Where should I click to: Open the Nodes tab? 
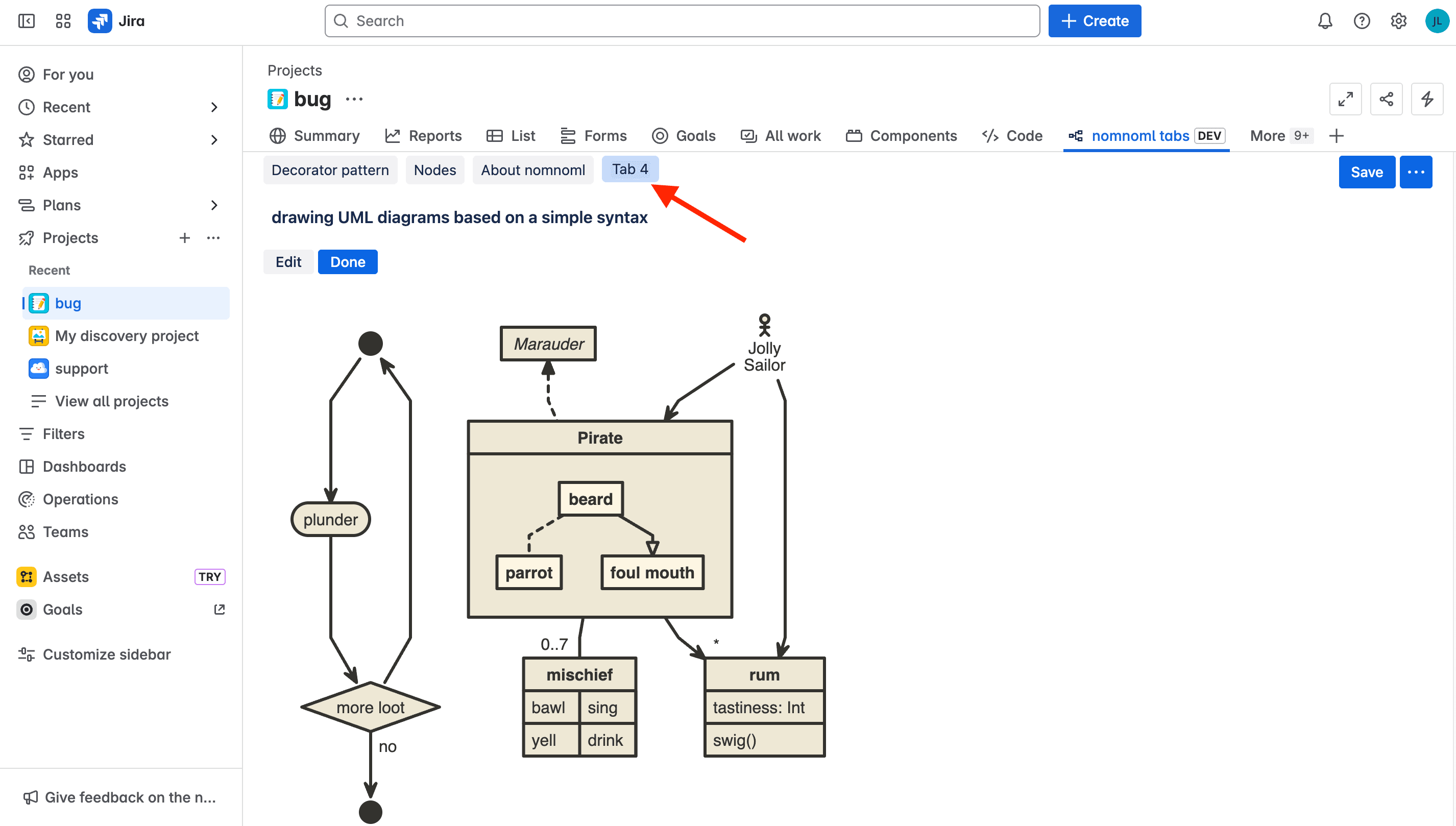434,169
